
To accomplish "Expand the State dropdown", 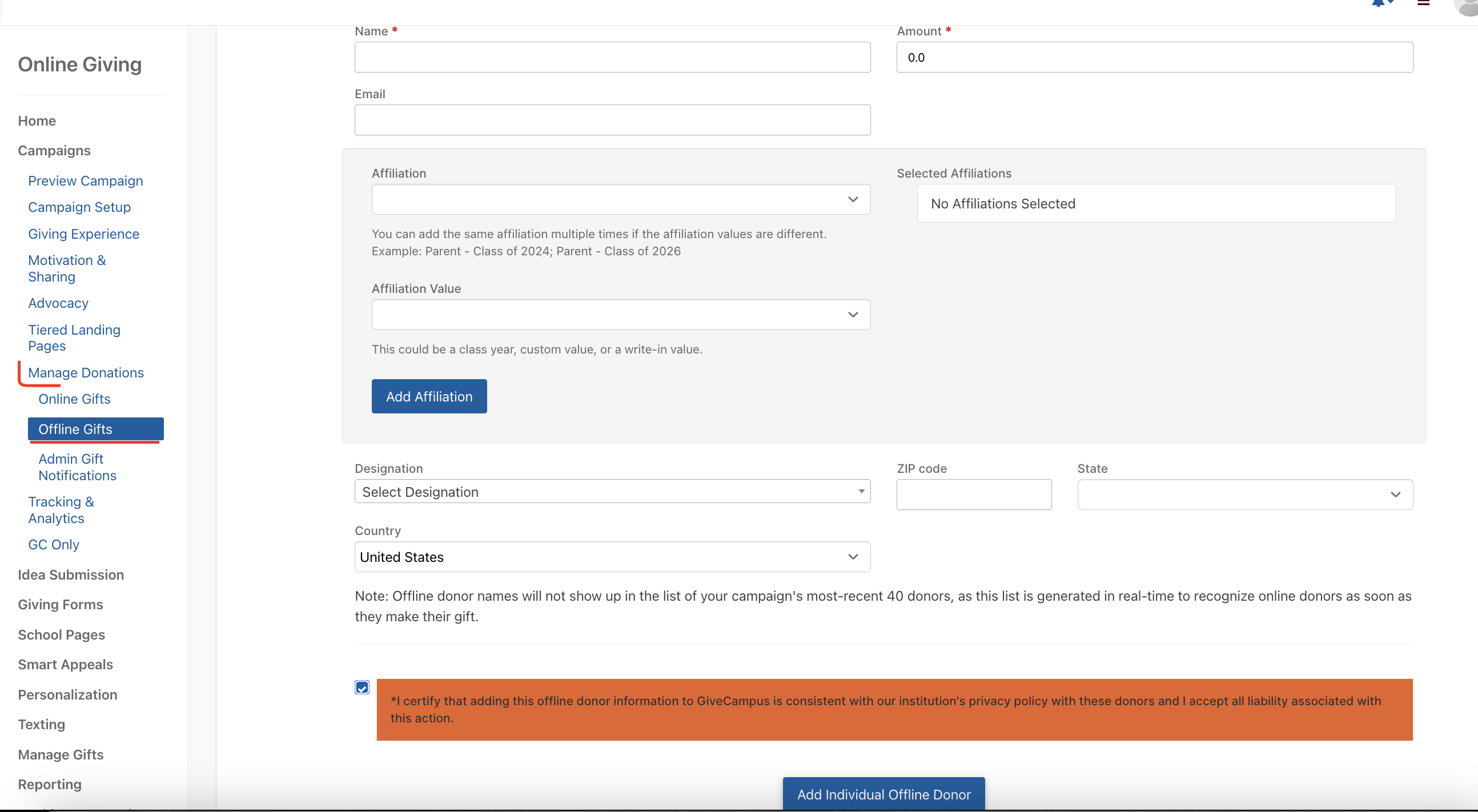I will [1244, 495].
